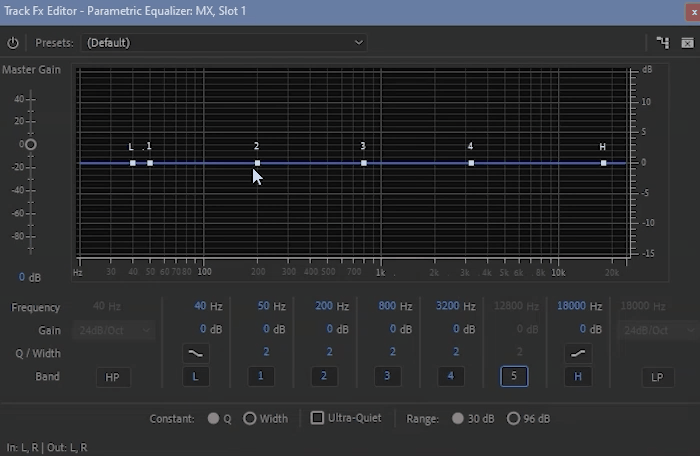
Task: Toggle band 2 button
Action: tap(324, 377)
